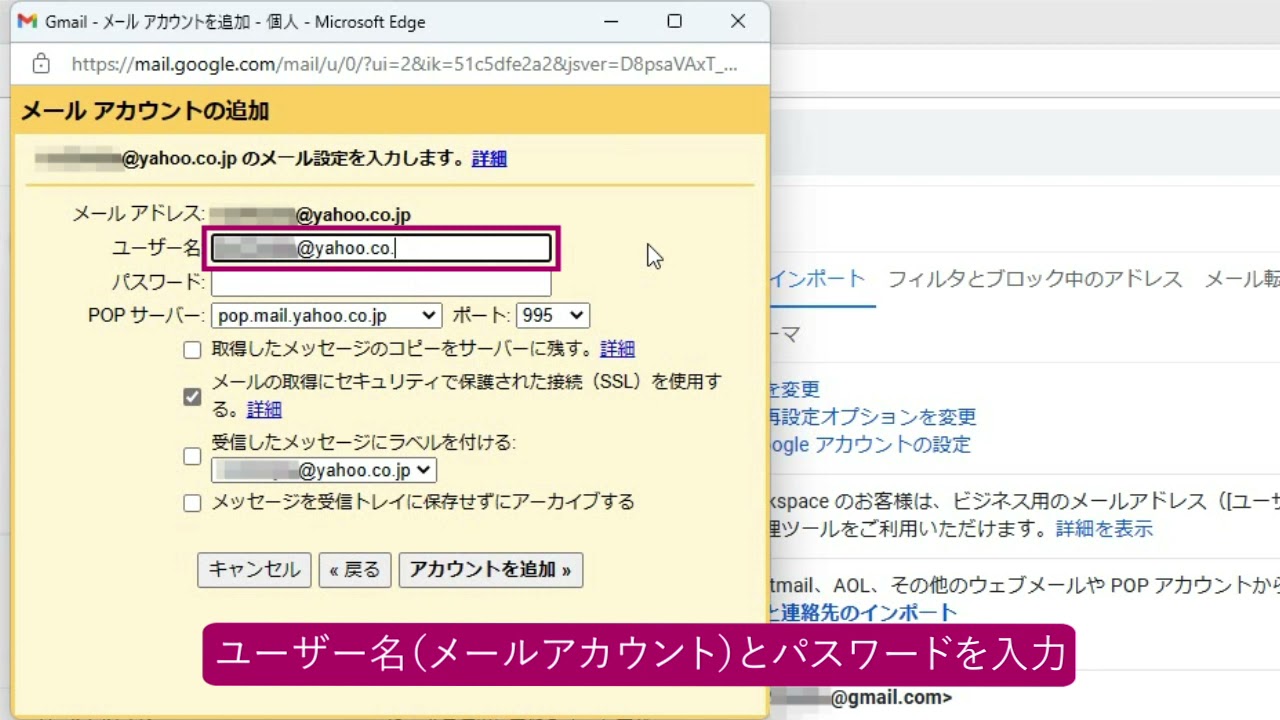1280x720 pixels.
Task: Enable labeling of received messages checkbox
Action: [192, 456]
